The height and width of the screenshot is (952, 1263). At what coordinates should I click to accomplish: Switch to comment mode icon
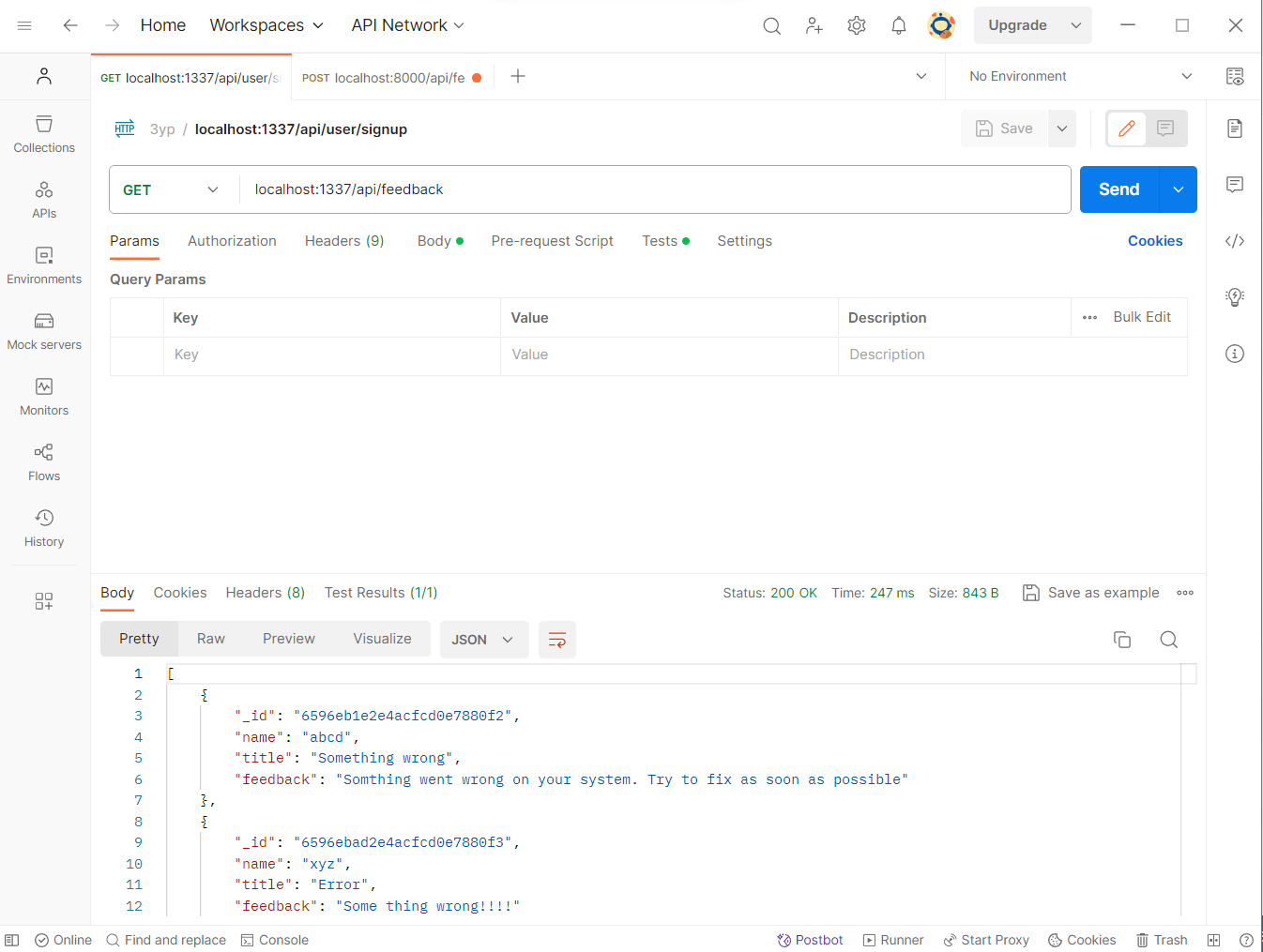click(1165, 128)
